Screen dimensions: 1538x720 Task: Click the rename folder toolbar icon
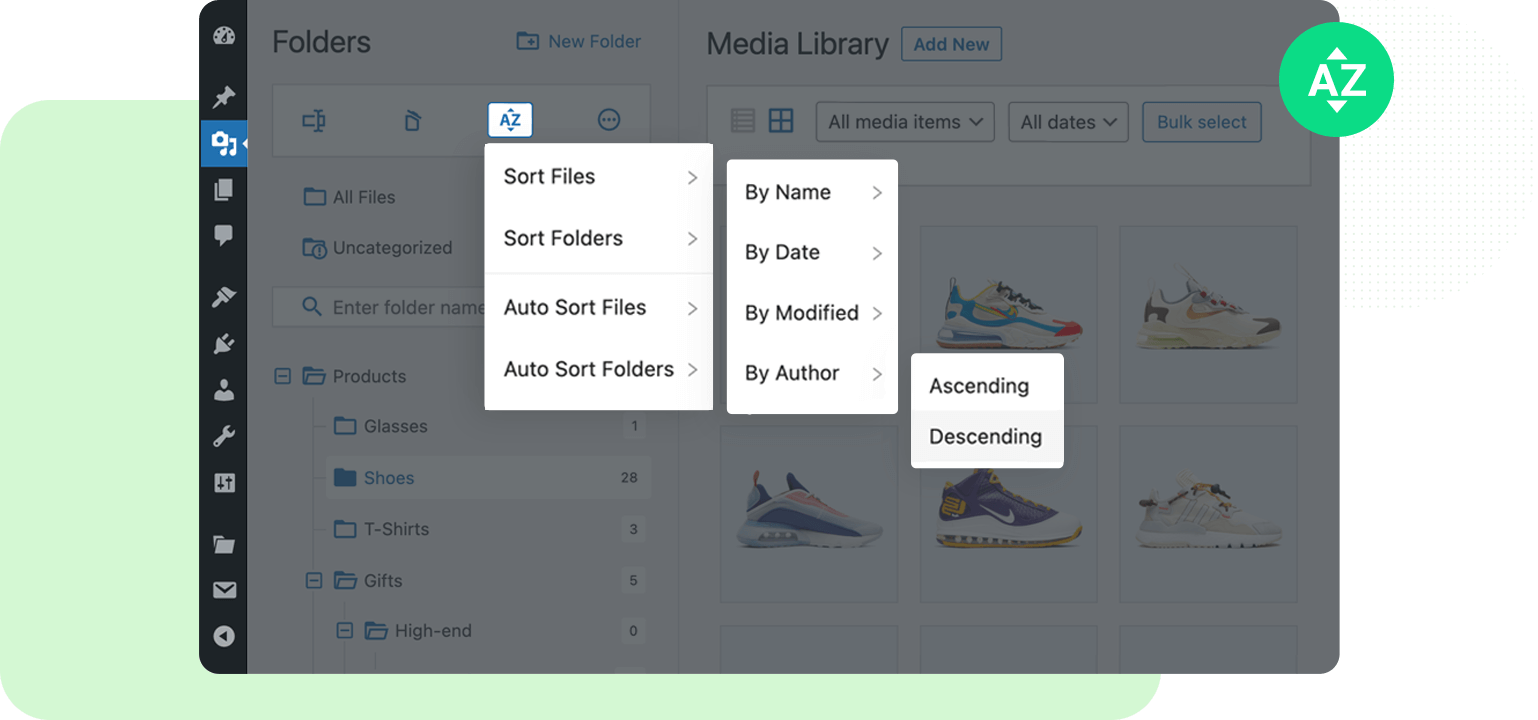pos(314,121)
